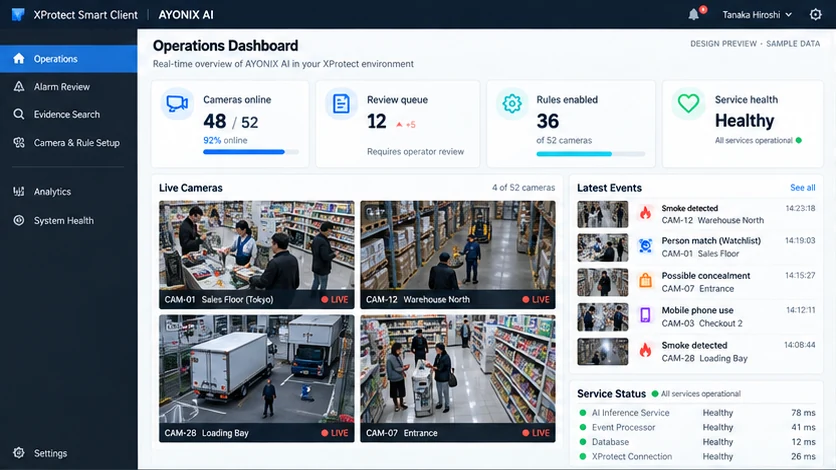Click the 48 cameras online value
This screenshot has height=470, width=836.
[215, 121]
